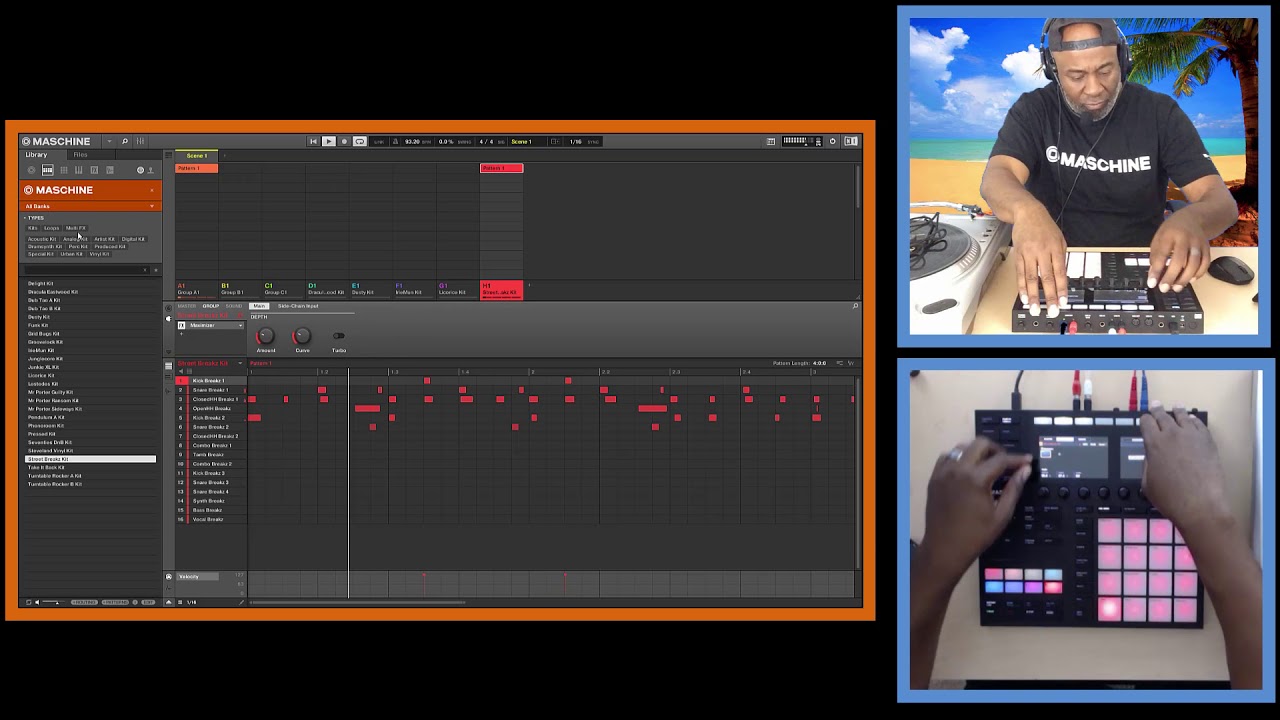Click the 1/16 step grid value
The width and height of the screenshot is (1280, 720).
[192, 602]
